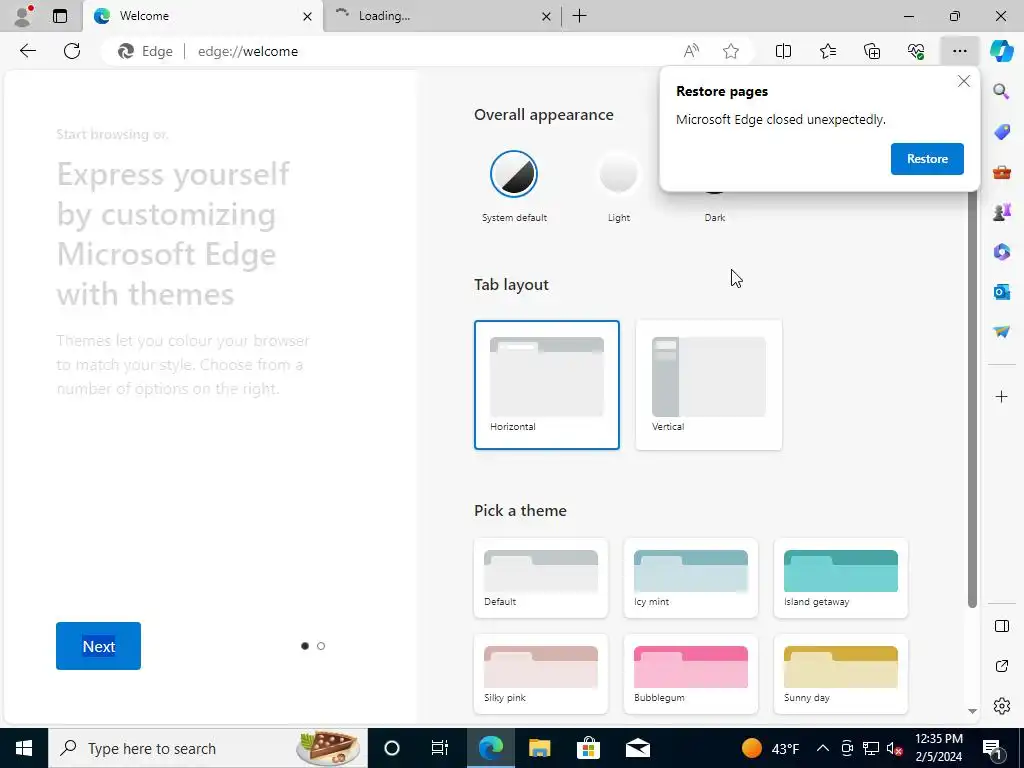Open Windows Start menu
Viewport: 1024px width, 768px height.
click(24, 748)
